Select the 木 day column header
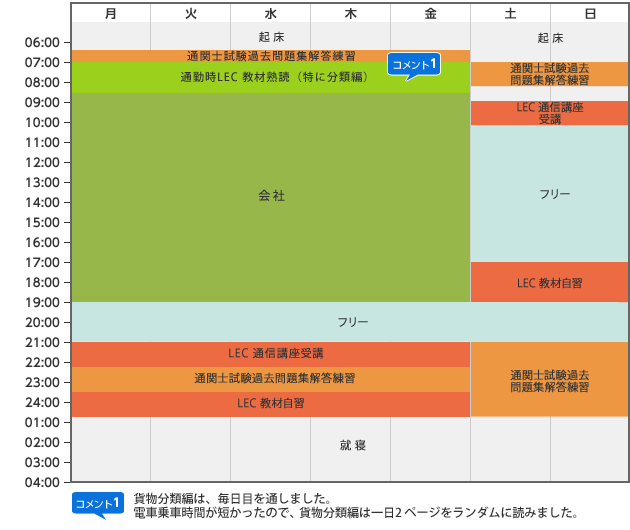The height and width of the screenshot is (530, 630). [350, 13]
